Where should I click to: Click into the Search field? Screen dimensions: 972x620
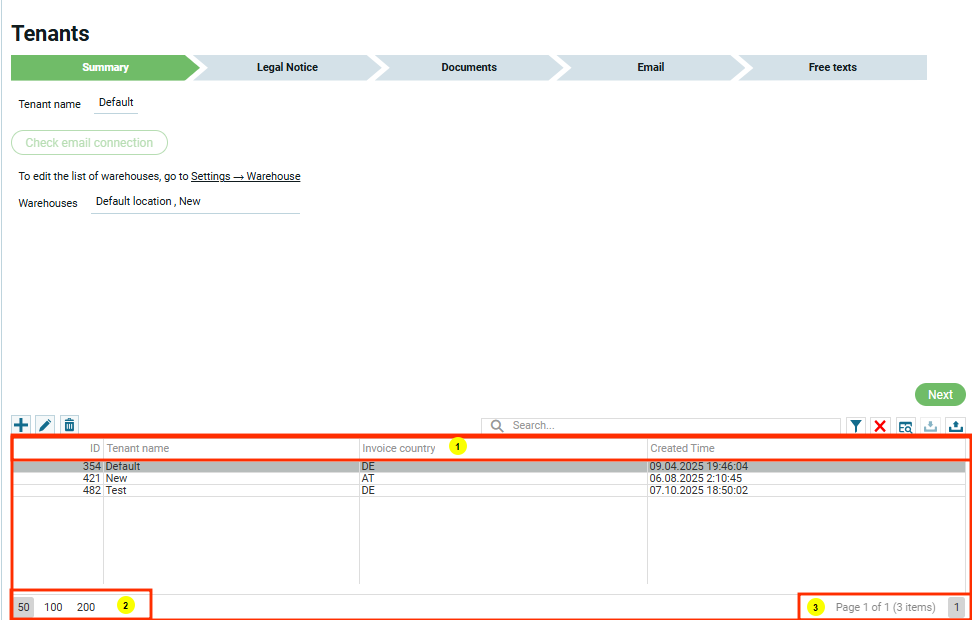(670, 426)
